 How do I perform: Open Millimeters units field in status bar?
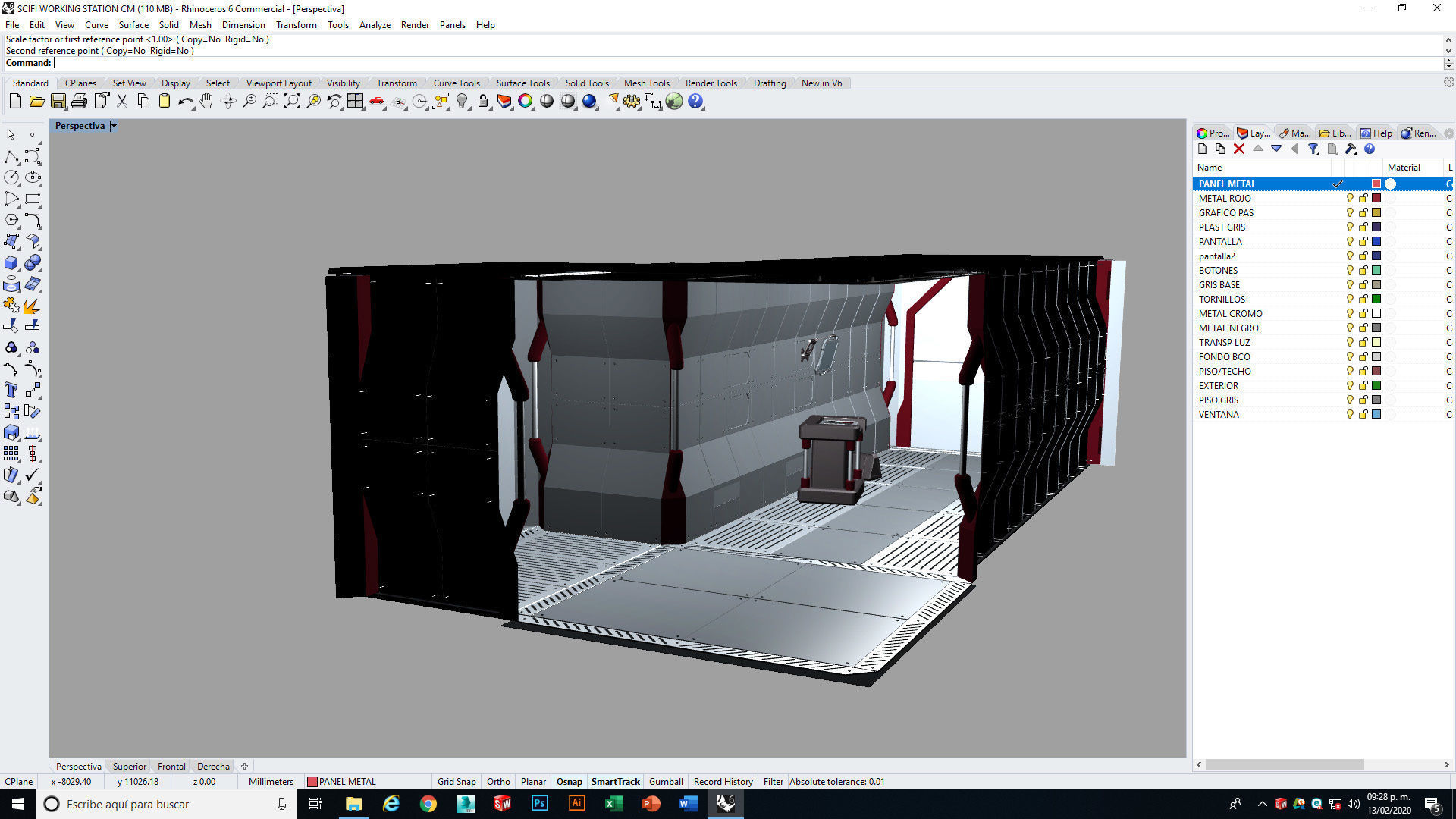(271, 782)
